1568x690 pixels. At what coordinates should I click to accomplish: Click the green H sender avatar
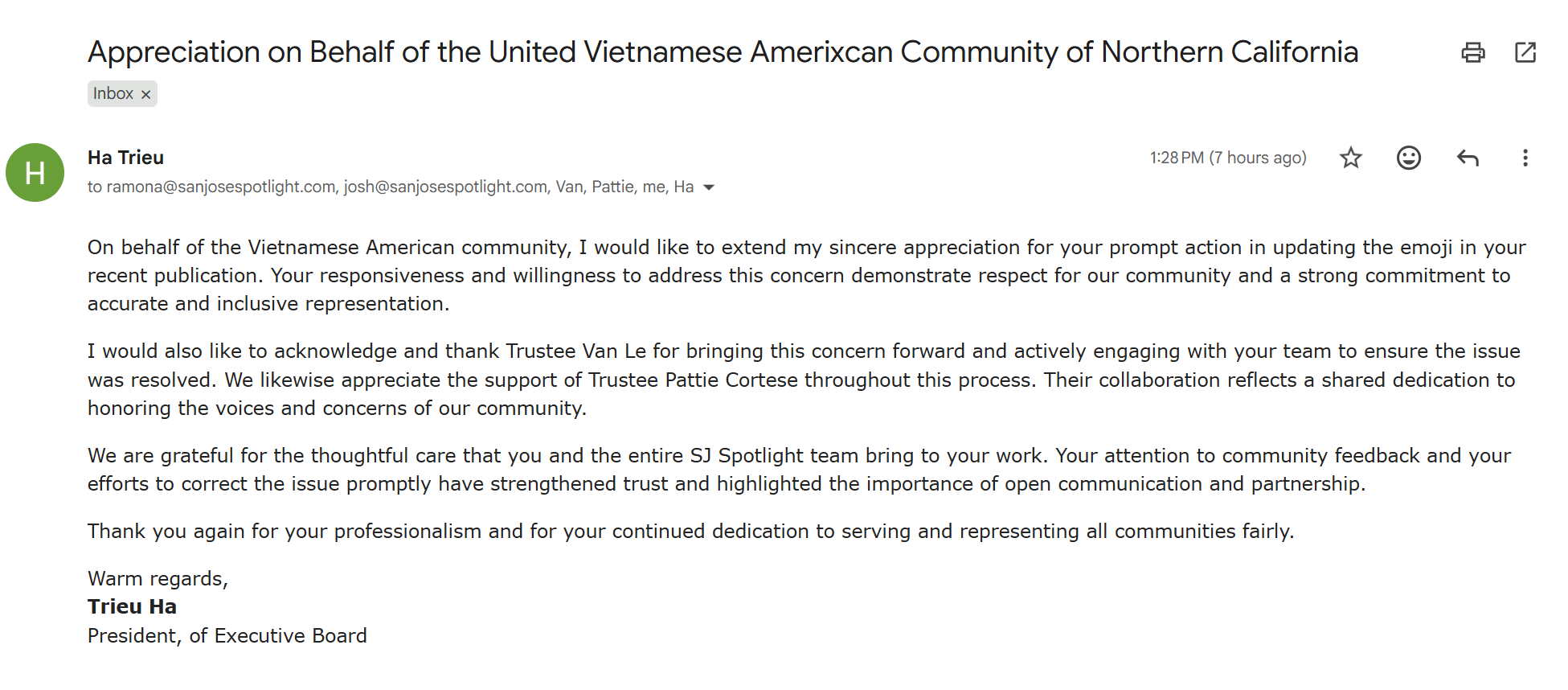click(x=35, y=173)
